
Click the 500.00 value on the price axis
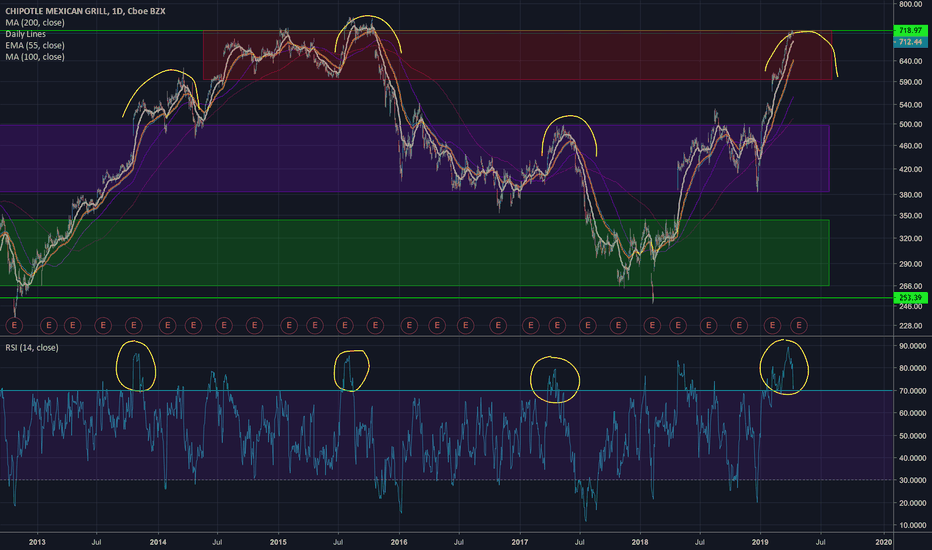[x=911, y=124]
